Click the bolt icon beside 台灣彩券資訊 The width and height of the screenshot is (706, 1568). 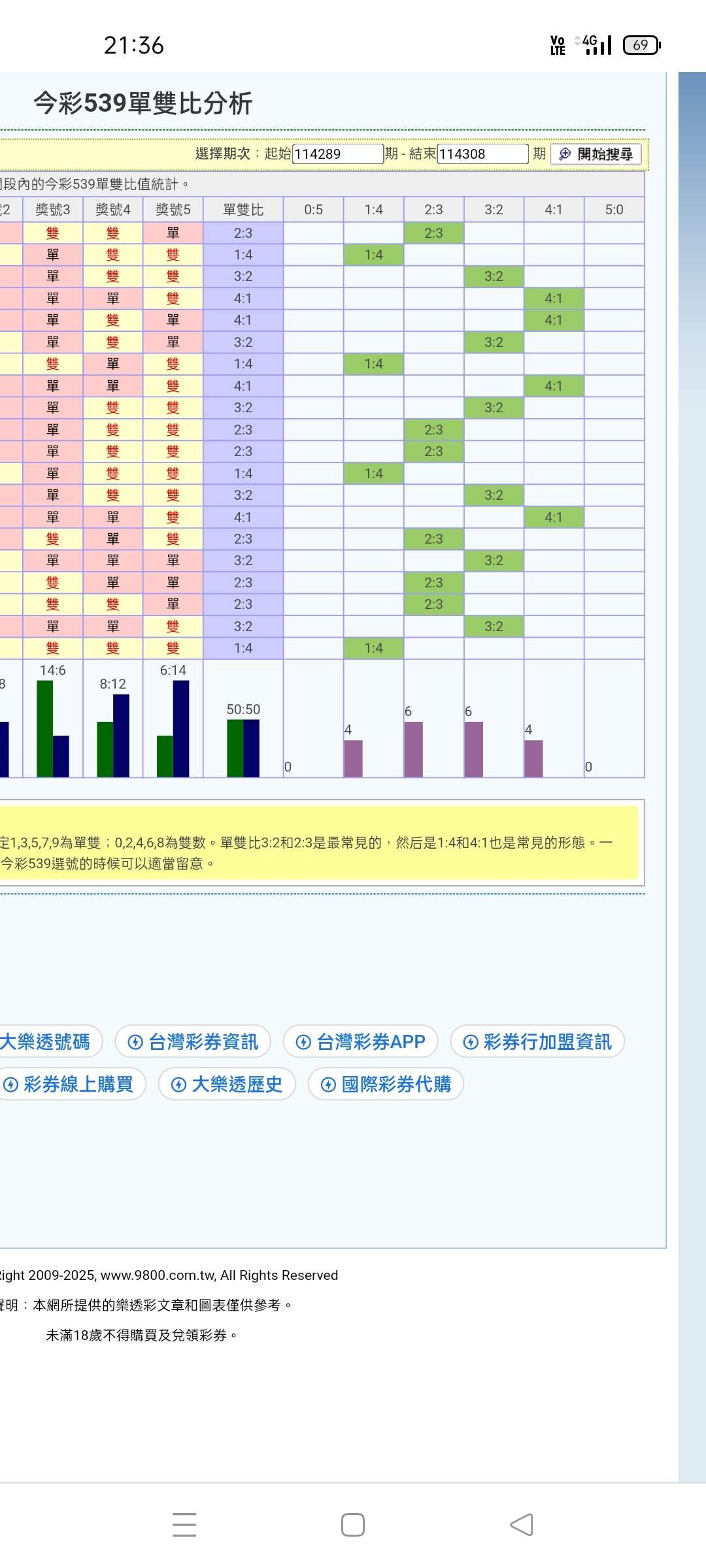click(x=135, y=1042)
